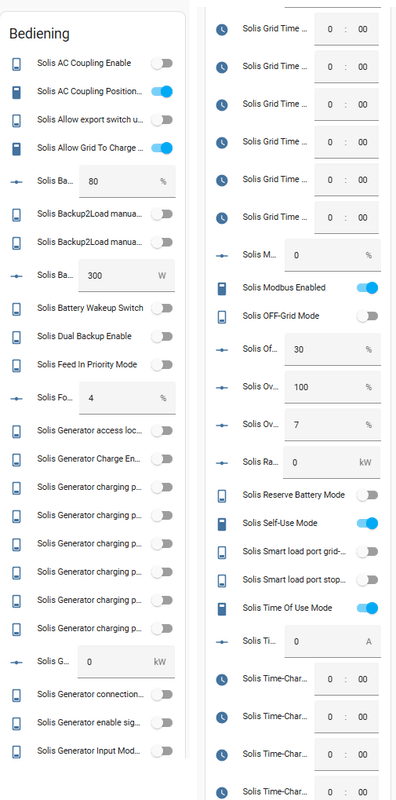Toggle Solis Generator enable sig switch
Viewport: 396px width, 800px height.
162,723
